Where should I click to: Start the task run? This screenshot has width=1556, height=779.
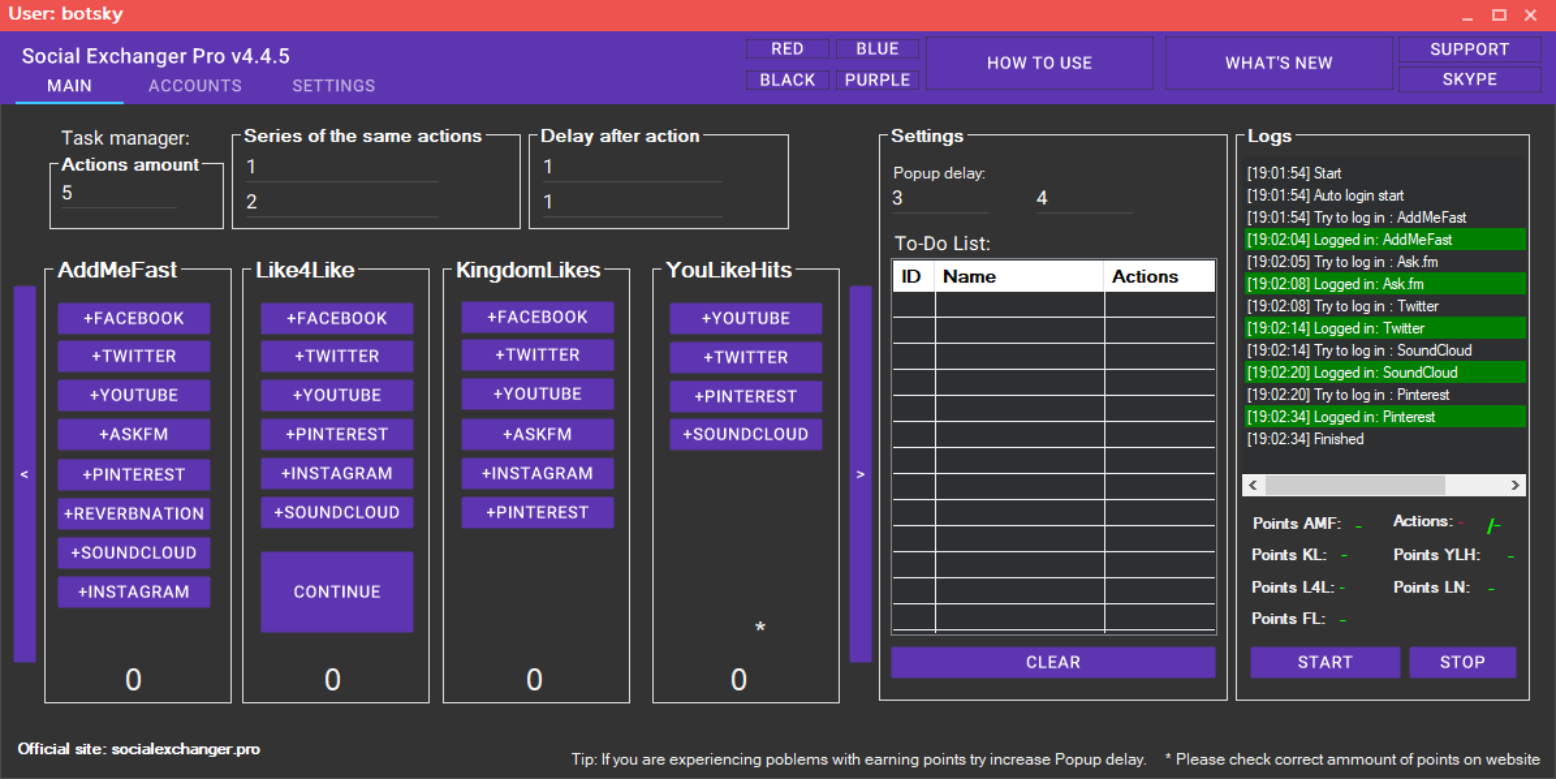pos(1325,662)
